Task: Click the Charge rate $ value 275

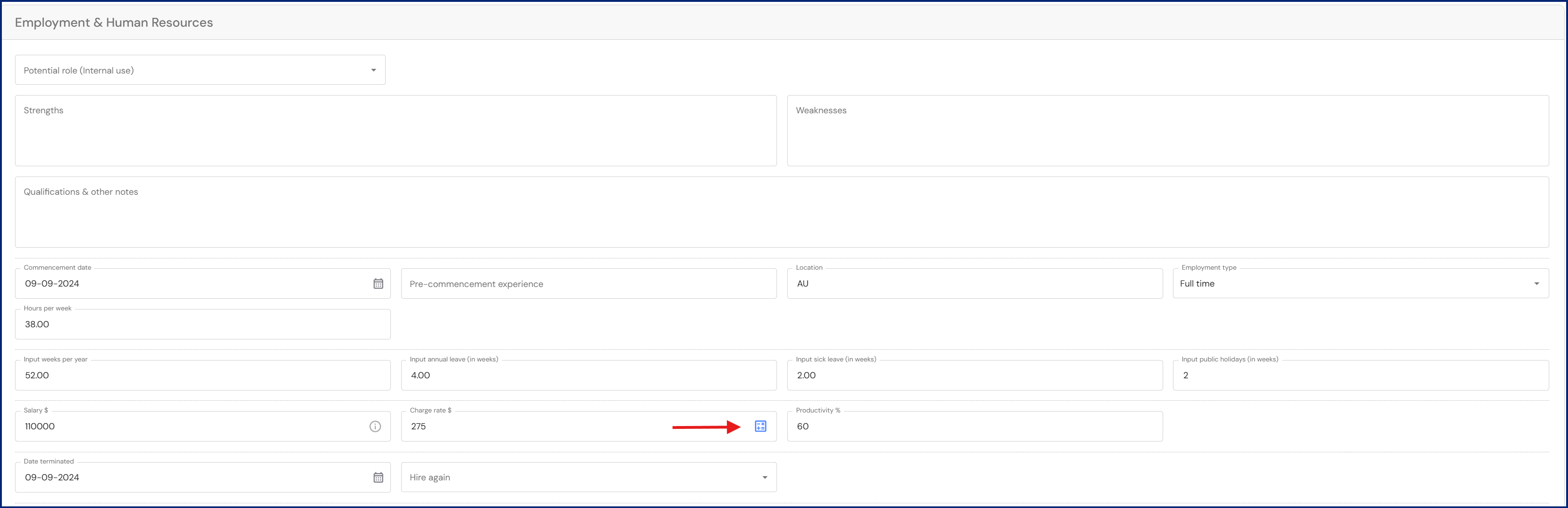Action: point(536,427)
